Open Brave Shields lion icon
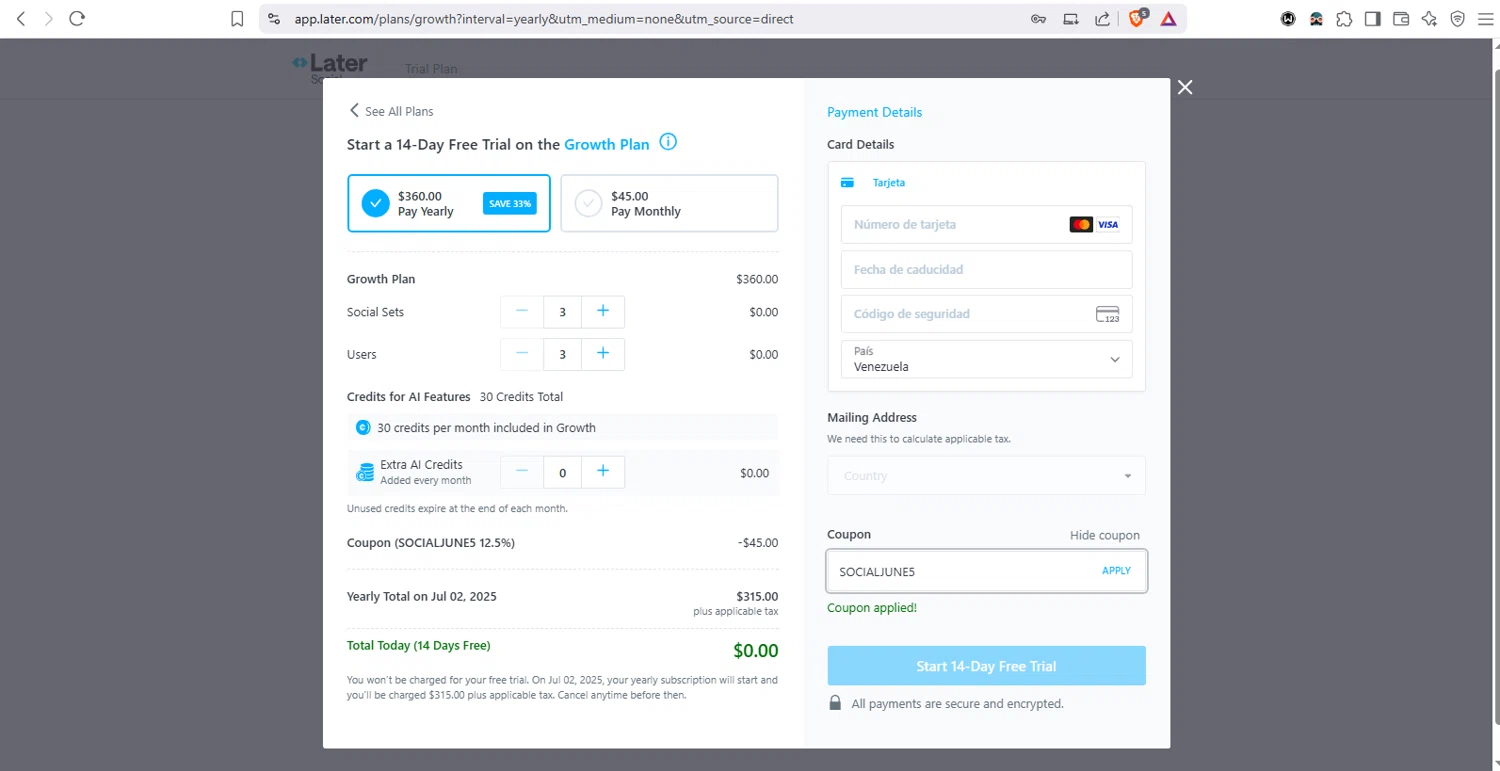This screenshot has width=1500, height=771. click(x=1137, y=18)
